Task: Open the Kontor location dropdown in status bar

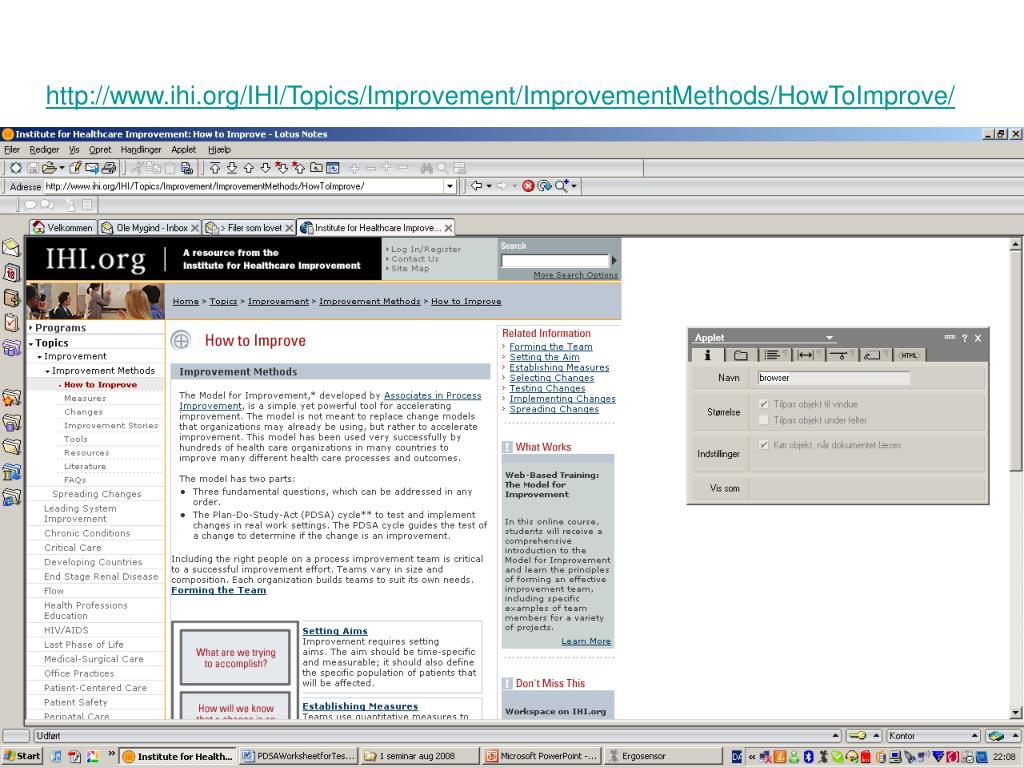Action: click(933, 735)
